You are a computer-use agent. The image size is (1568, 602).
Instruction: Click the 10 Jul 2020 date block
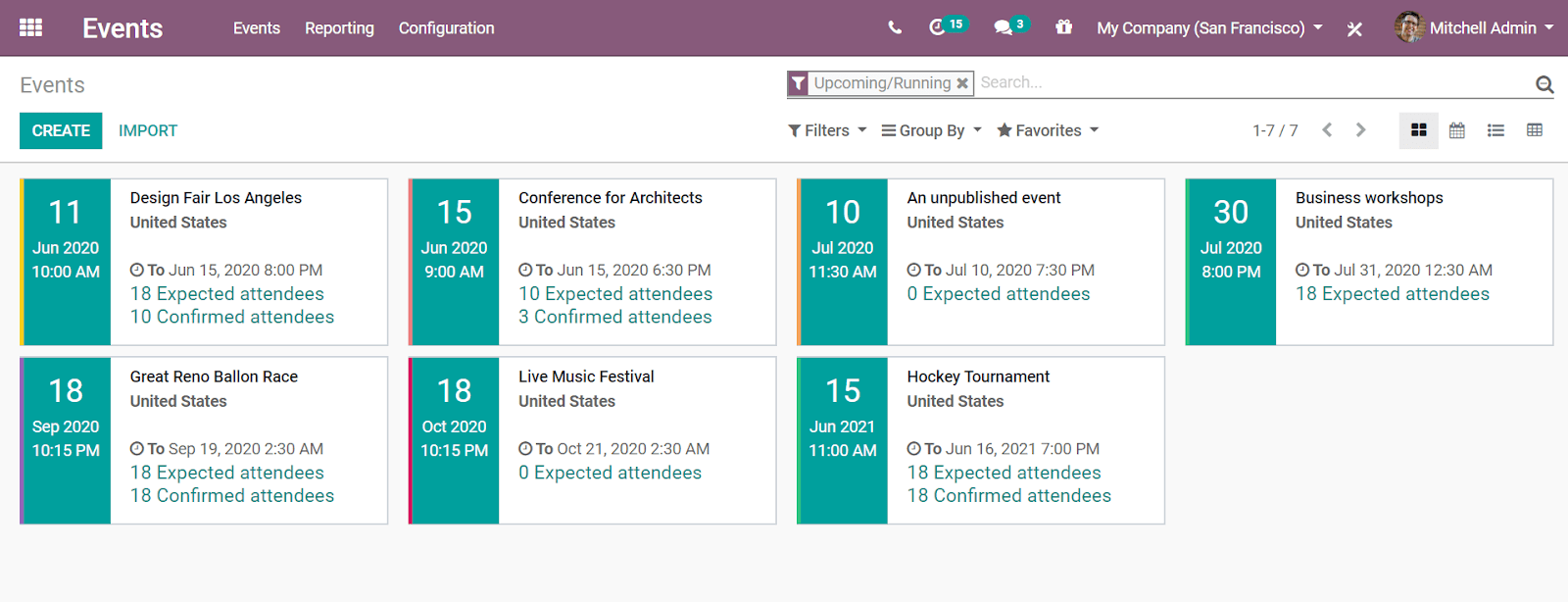click(x=843, y=262)
